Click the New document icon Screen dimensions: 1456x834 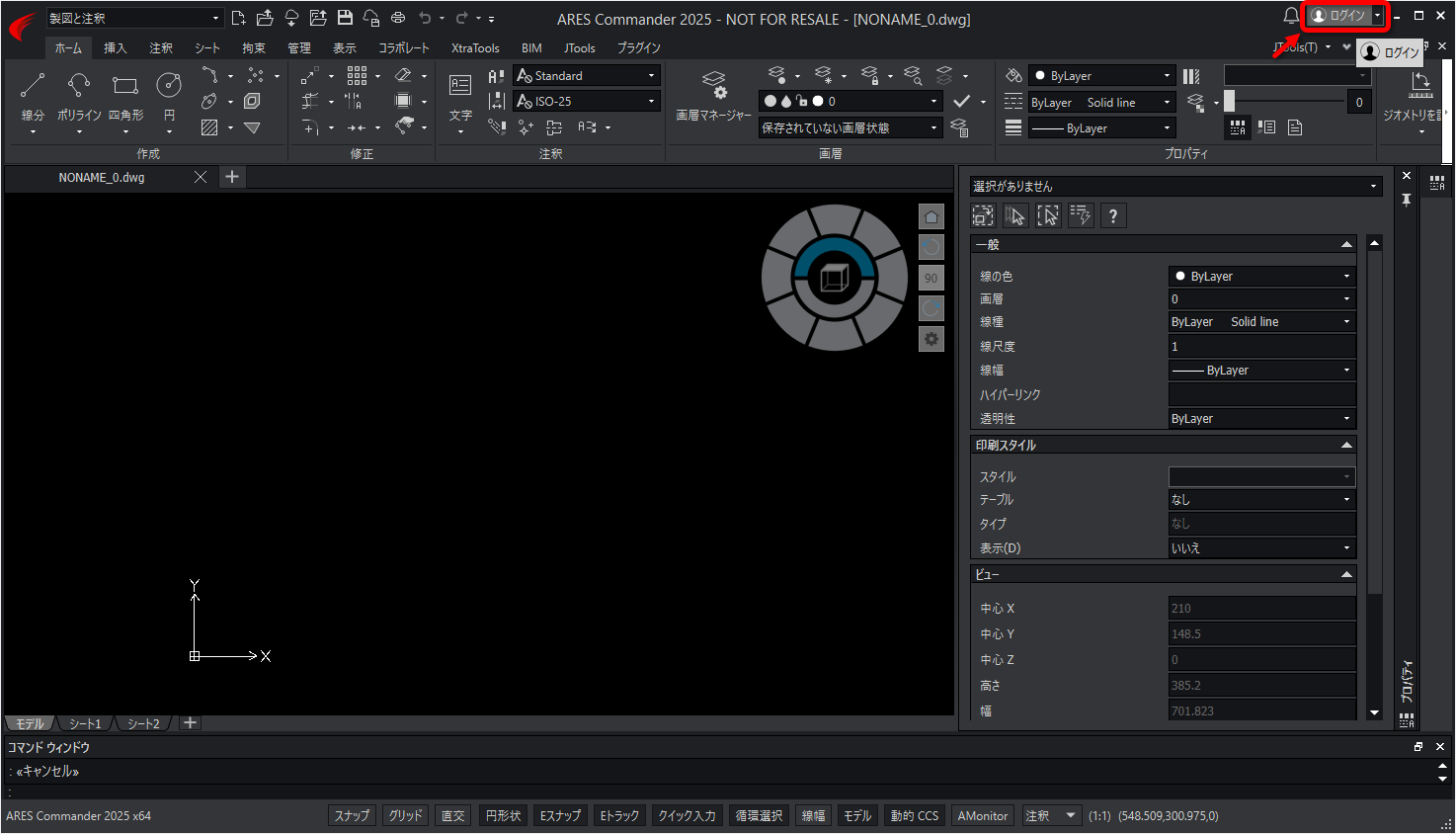(x=238, y=18)
